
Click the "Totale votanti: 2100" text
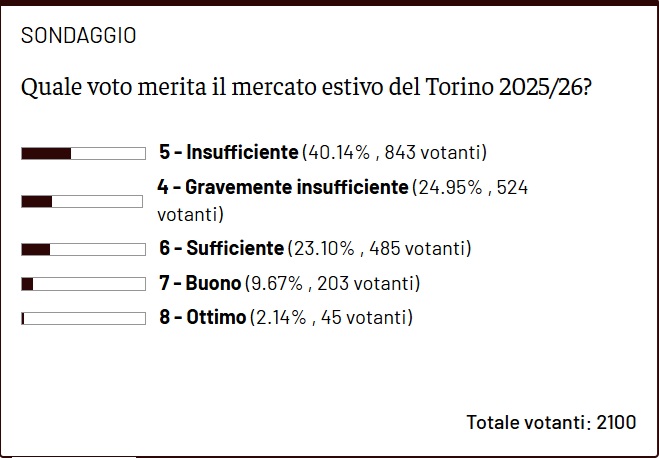point(551,422)
